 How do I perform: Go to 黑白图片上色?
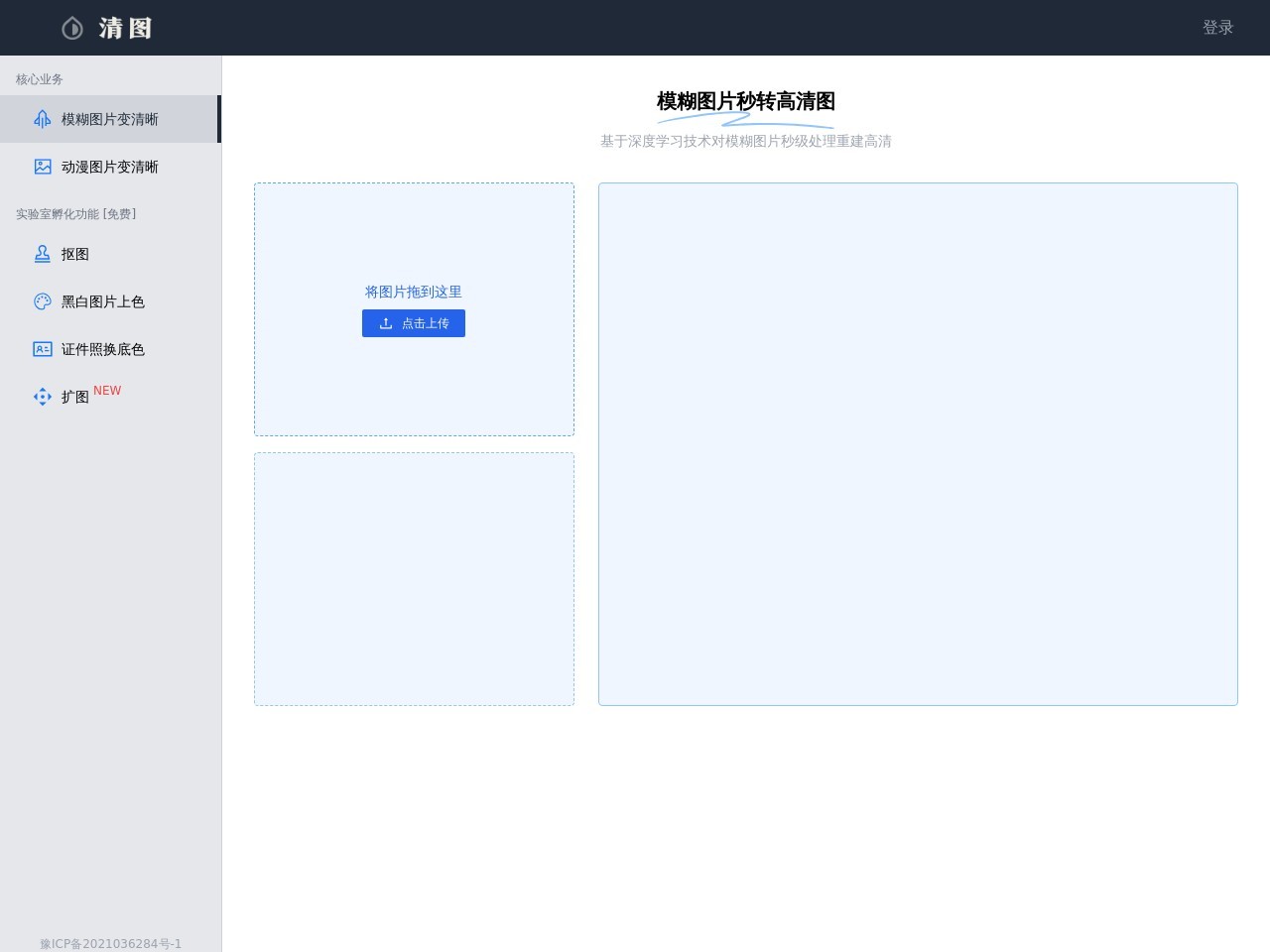[x=110, y=301]
